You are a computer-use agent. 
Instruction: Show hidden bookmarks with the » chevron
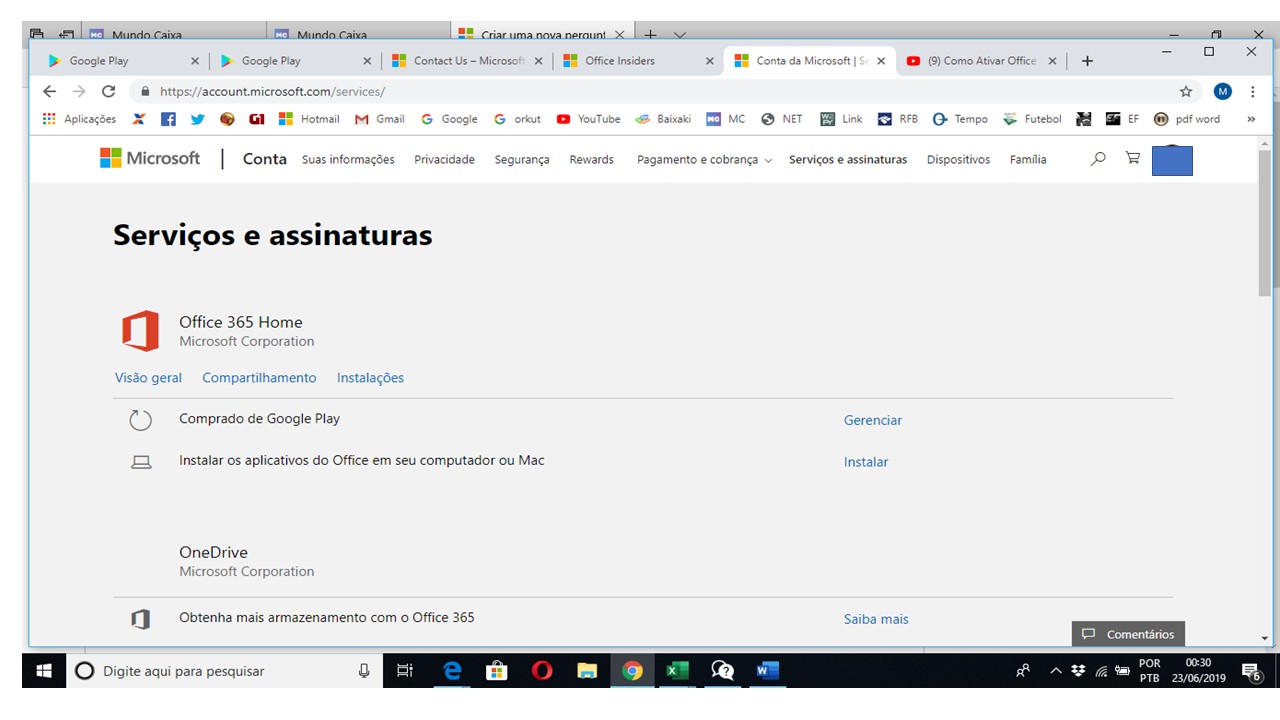pyautogui.click(x=1251, y=119)
